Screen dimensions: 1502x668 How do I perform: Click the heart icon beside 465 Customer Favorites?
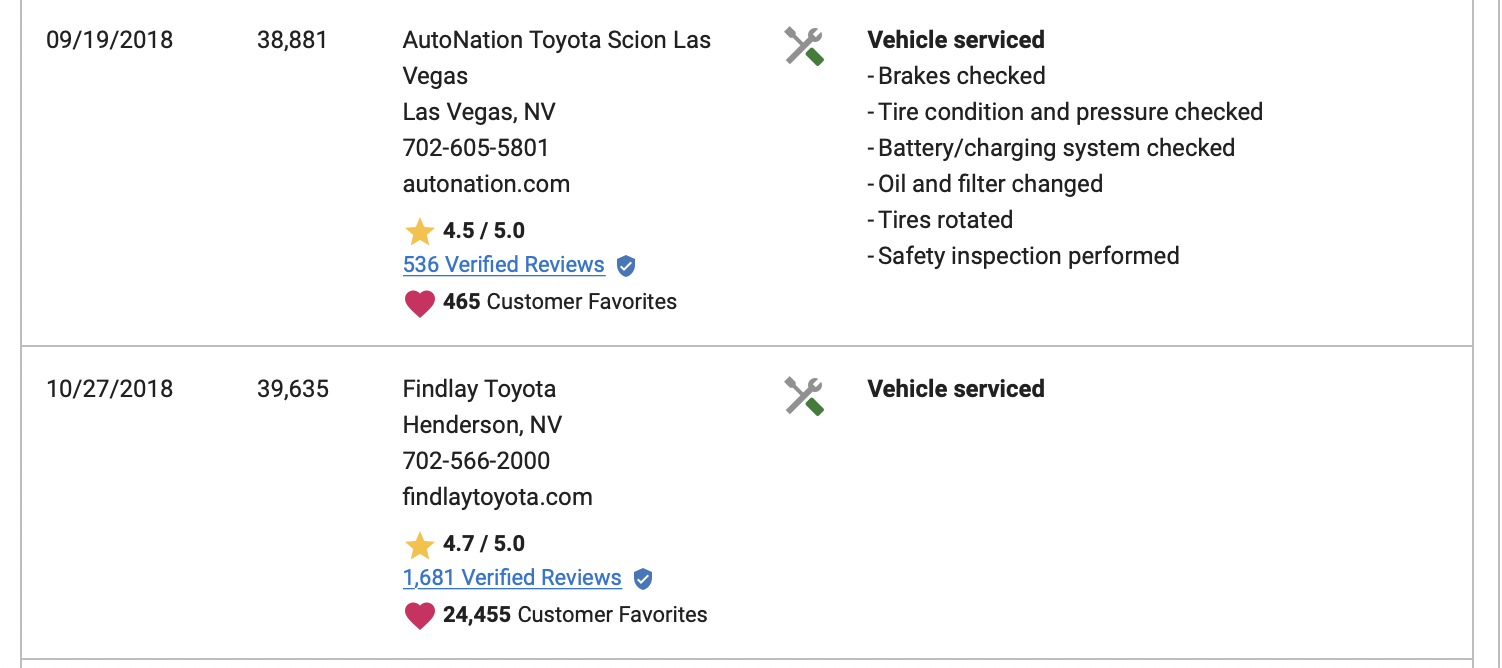pyautogui.click(x=420, y=303)
